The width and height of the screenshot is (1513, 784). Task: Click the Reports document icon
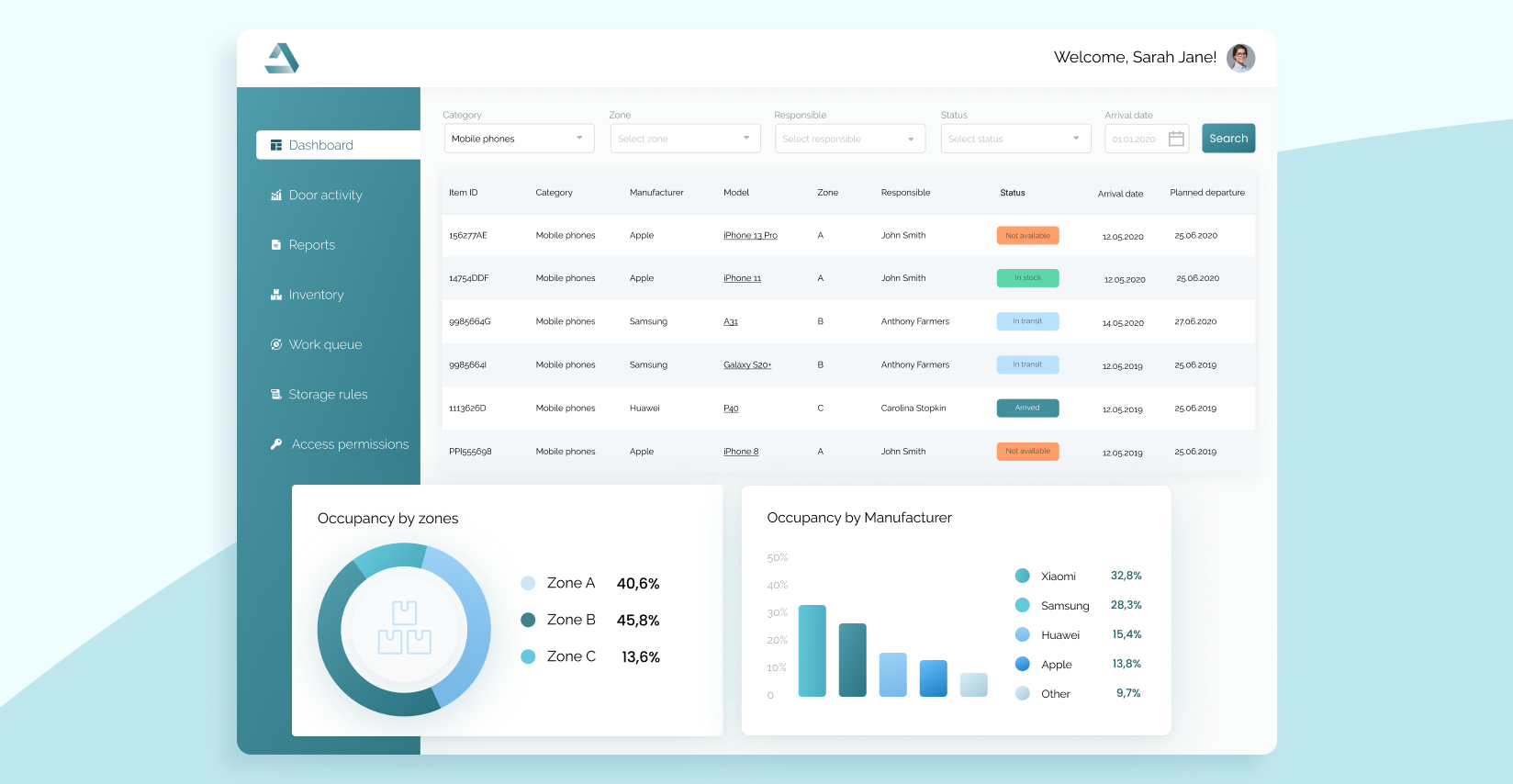pos(276,245)
